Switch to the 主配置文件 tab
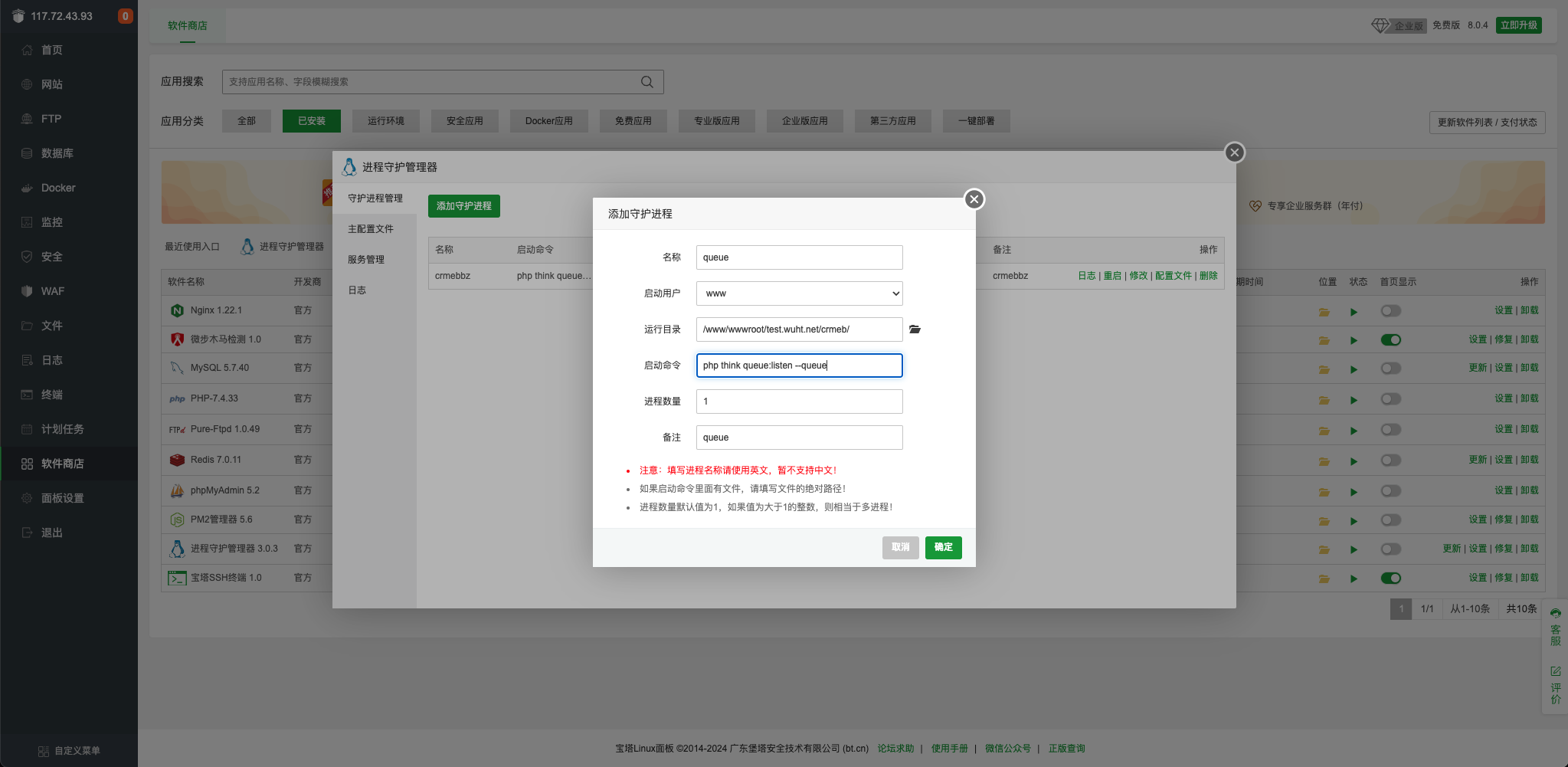This screenshot has width=1568, height=767. coord(375,229)
